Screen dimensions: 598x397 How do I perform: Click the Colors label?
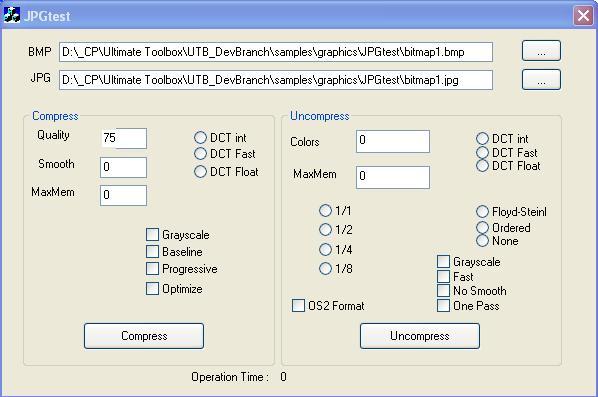[x=305, y=142]
